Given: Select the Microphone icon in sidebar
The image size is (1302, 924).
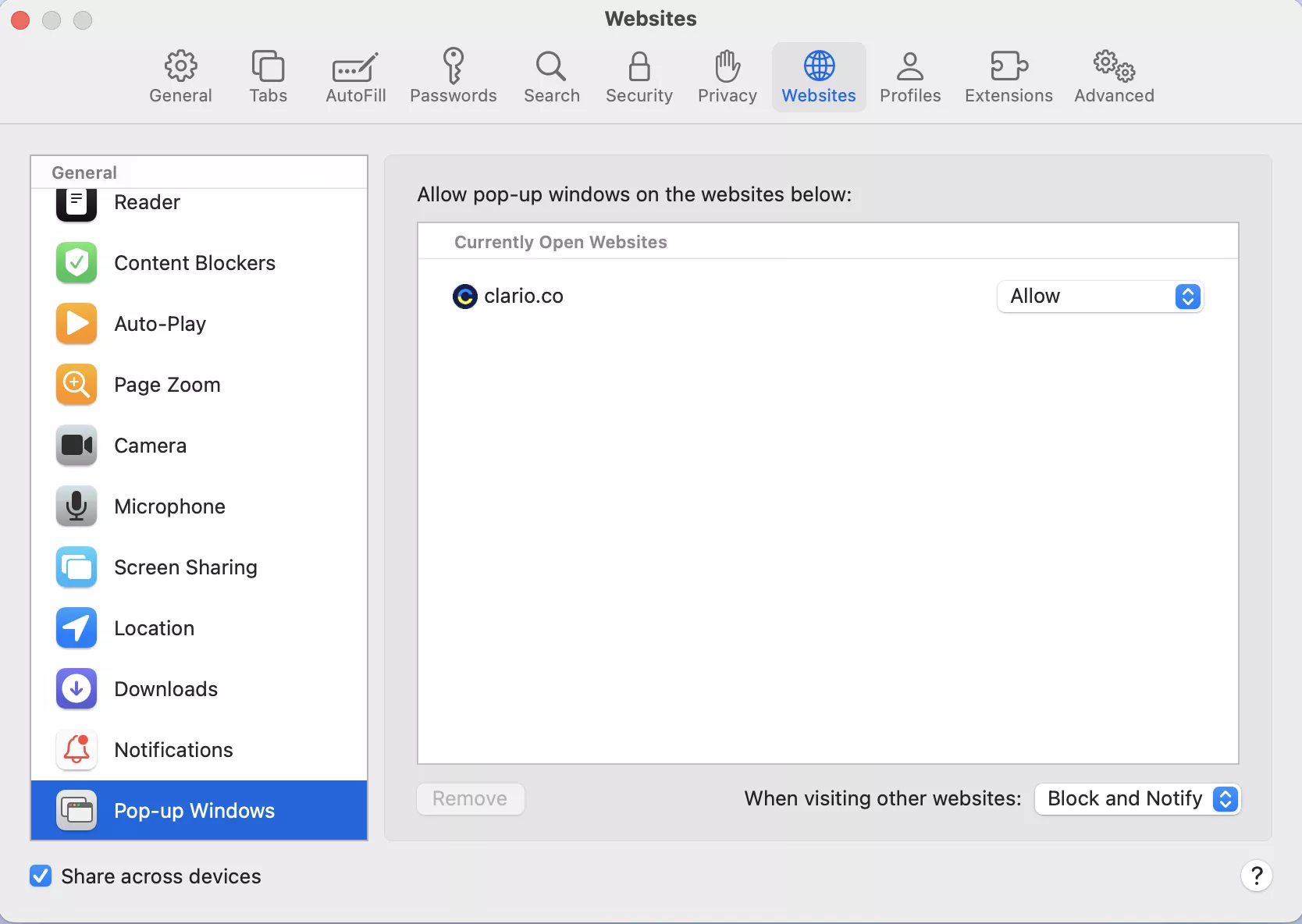Looking at the screenshot, I should (76, 506).
